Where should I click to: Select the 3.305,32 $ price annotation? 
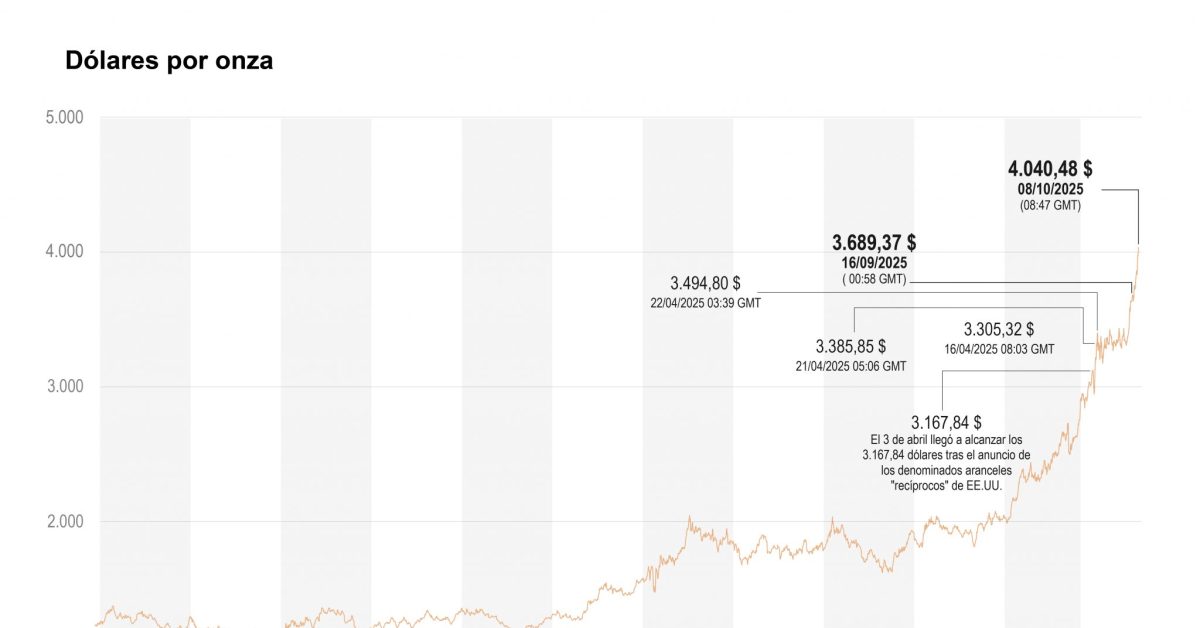pos(998,329)
